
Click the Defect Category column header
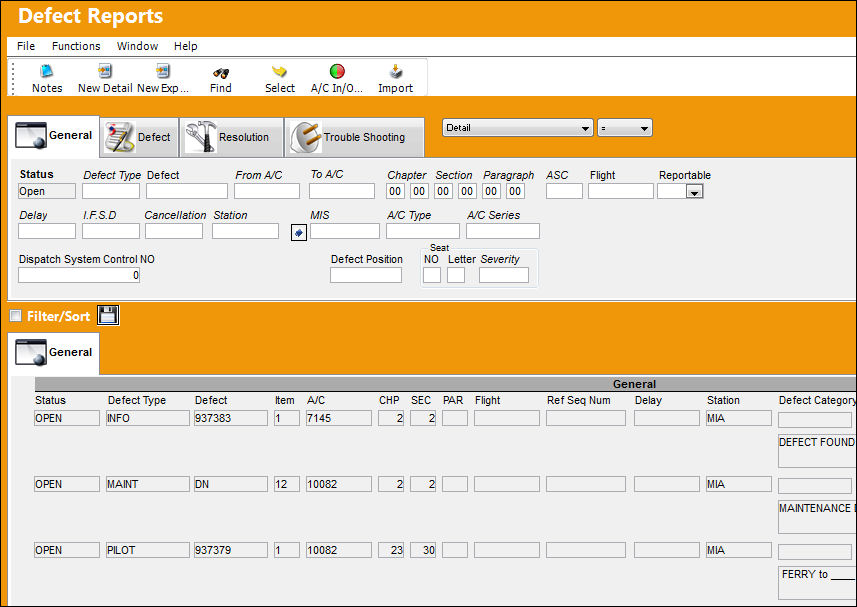tap(817, 400)
